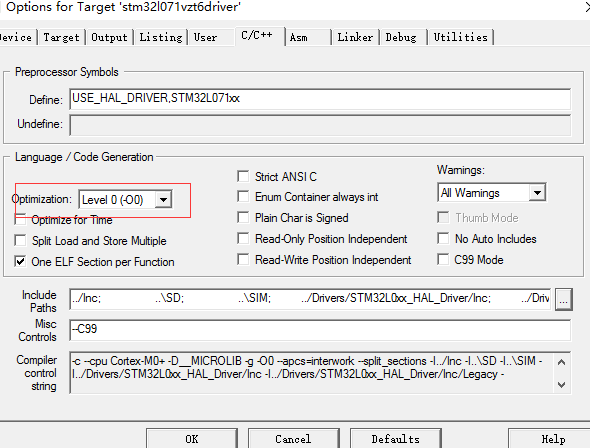The image size is (590, 448).
Task: Open the Help button
Action: point(550,439)
